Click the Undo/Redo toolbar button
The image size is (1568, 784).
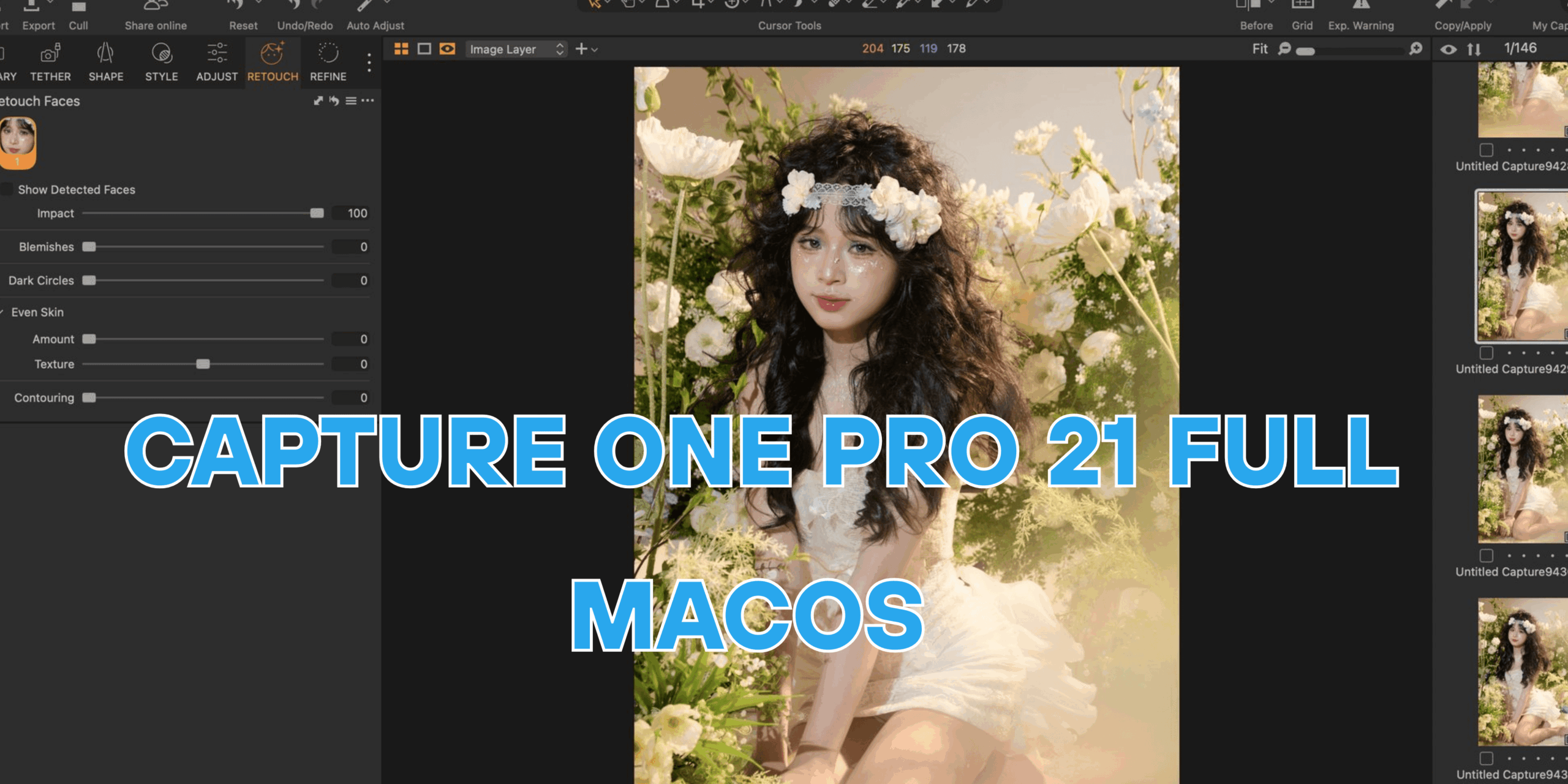click(305, 16)
